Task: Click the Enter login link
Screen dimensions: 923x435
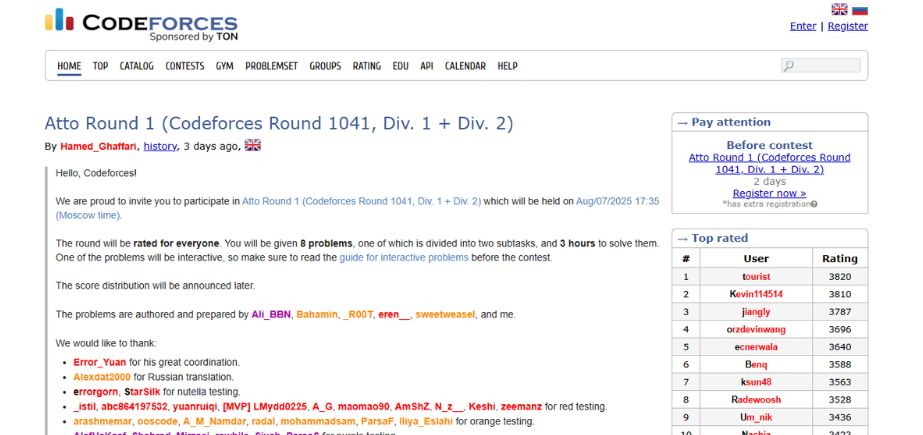Action: 803,26
